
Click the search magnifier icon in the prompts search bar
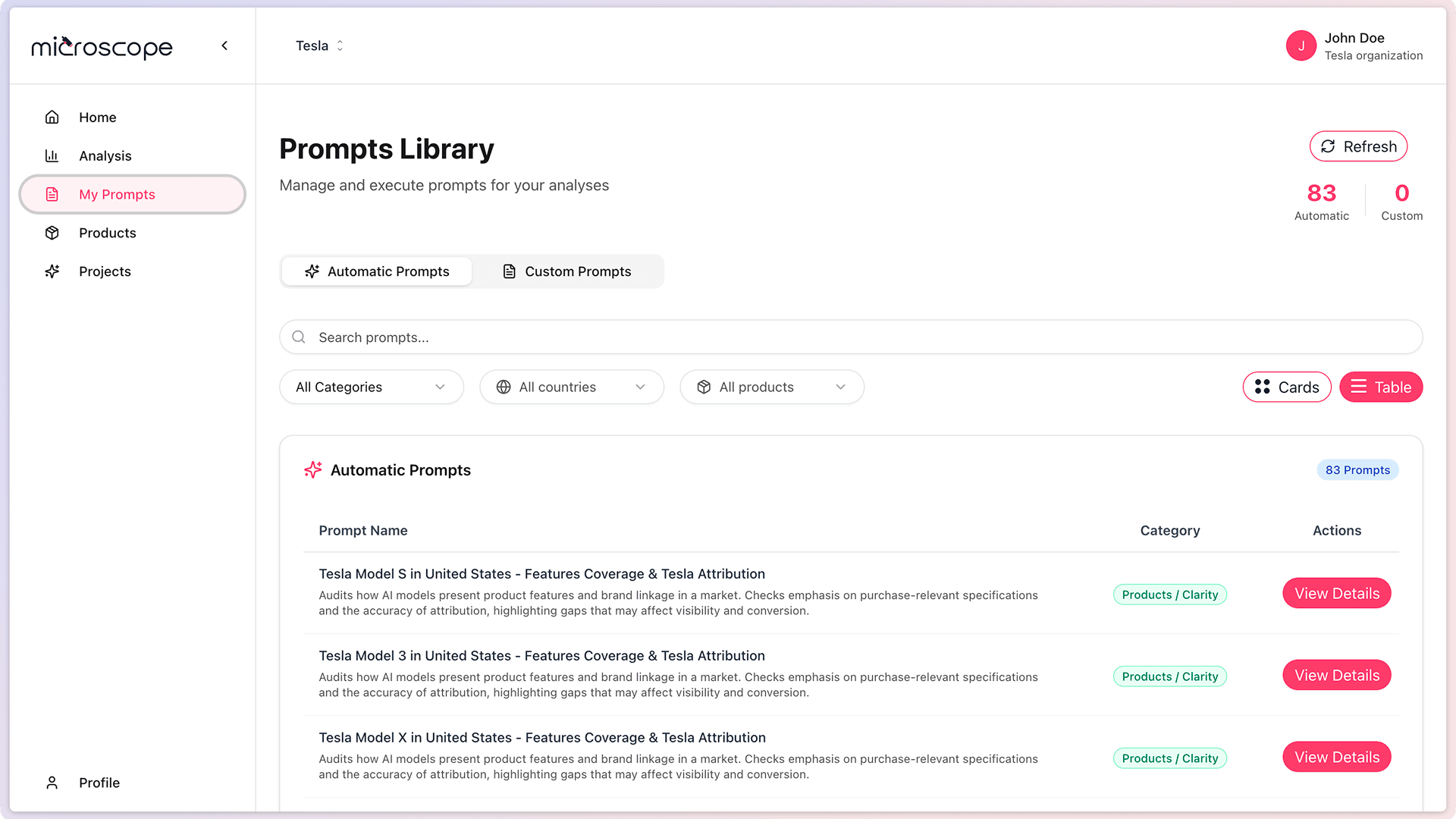[298, 337]
